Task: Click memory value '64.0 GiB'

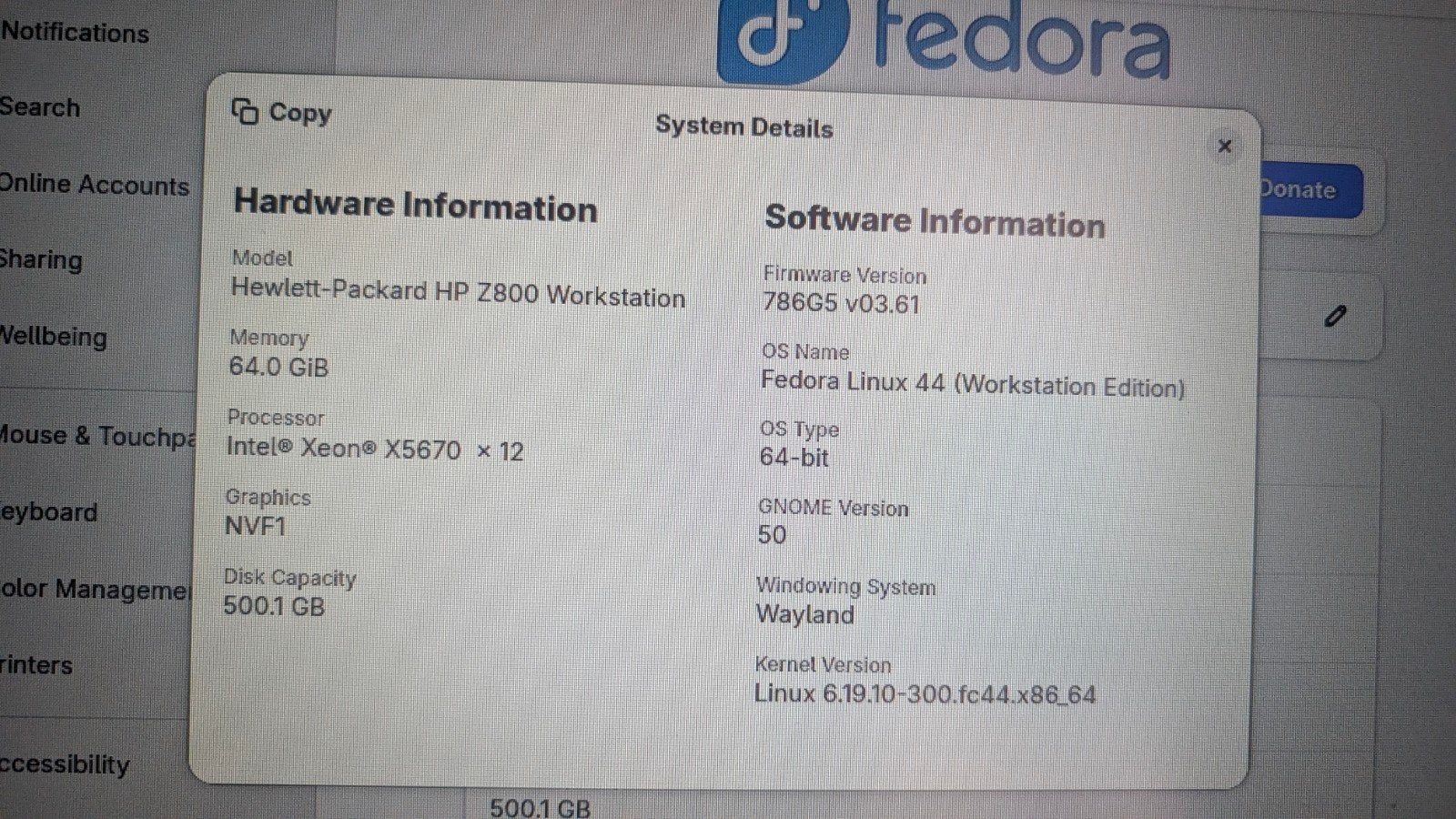Action: (x=278, y=367)
